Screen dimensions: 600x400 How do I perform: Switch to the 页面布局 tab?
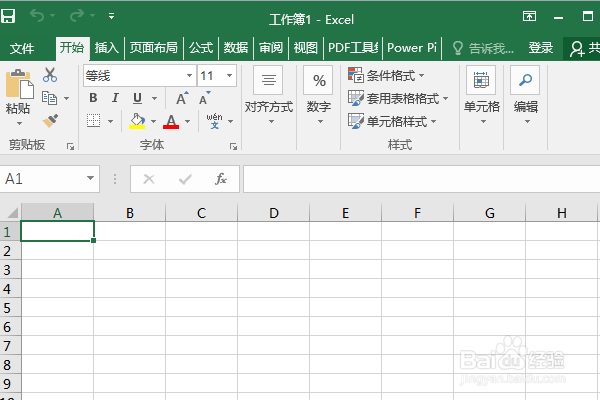point(153,48)
